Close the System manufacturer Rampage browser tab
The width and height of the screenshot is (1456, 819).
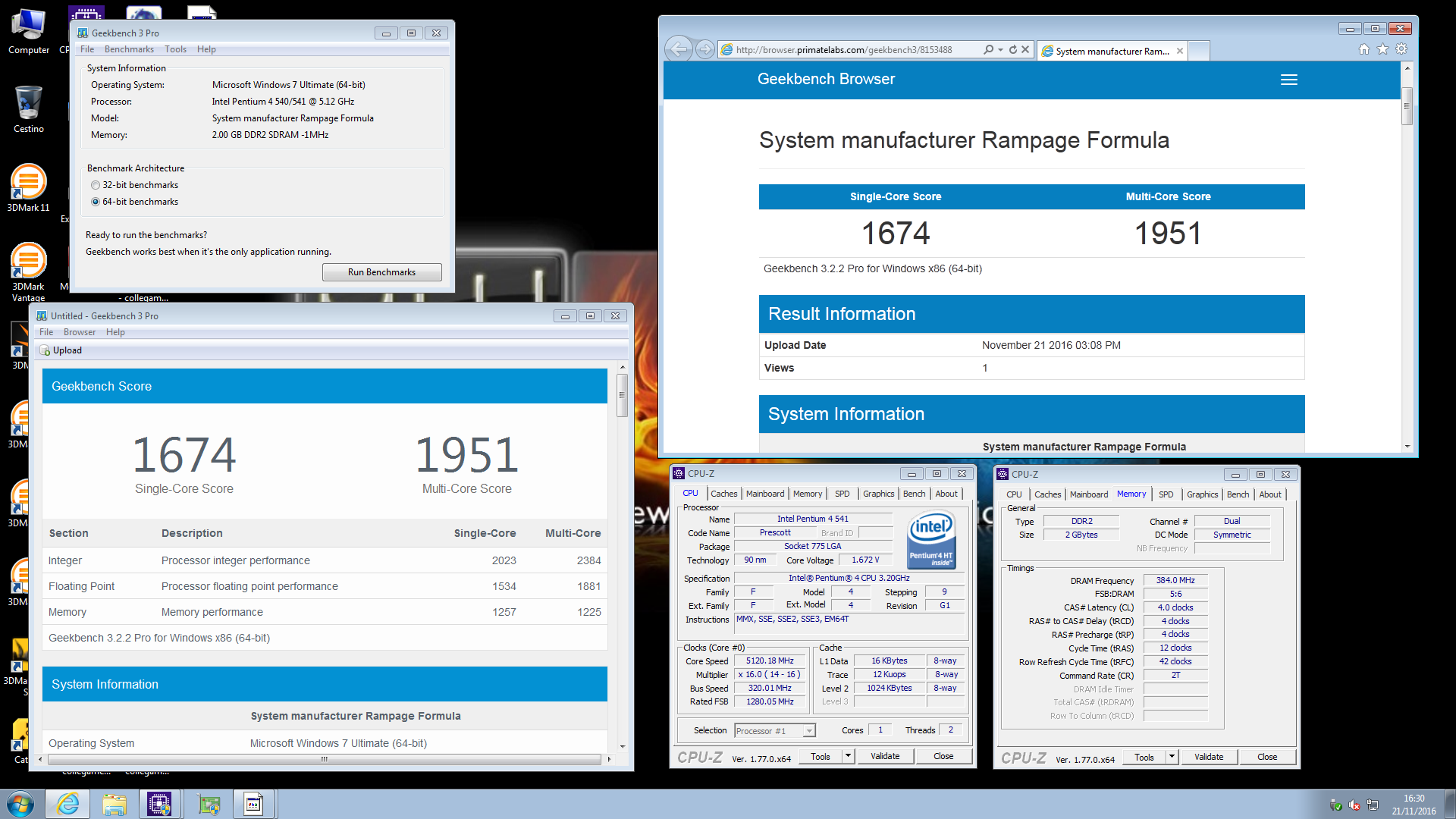click(1180, 51)
